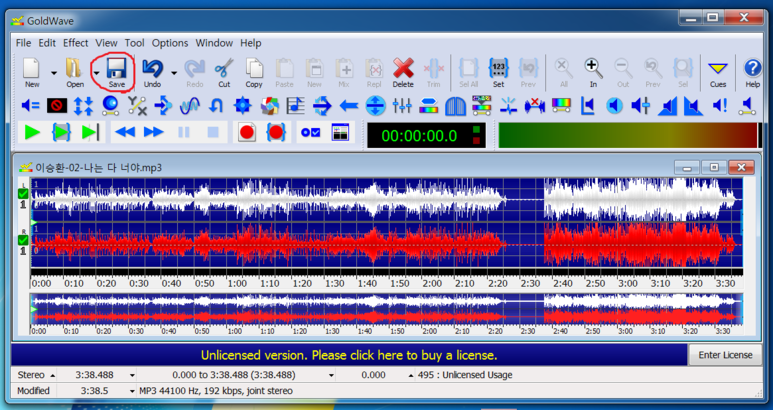Click the 1:00 mark on timeline ruler

[x=237, y=283]
